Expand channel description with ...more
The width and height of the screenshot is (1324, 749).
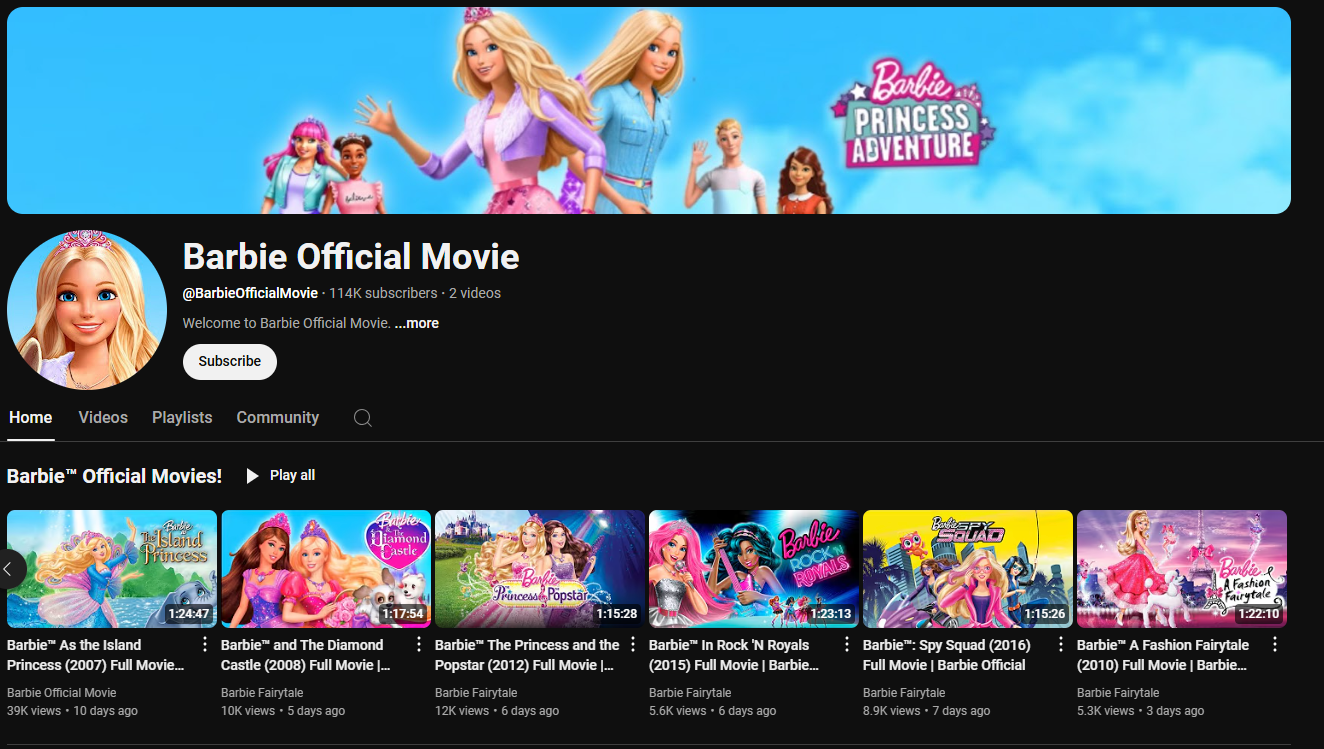pos(417,323)
